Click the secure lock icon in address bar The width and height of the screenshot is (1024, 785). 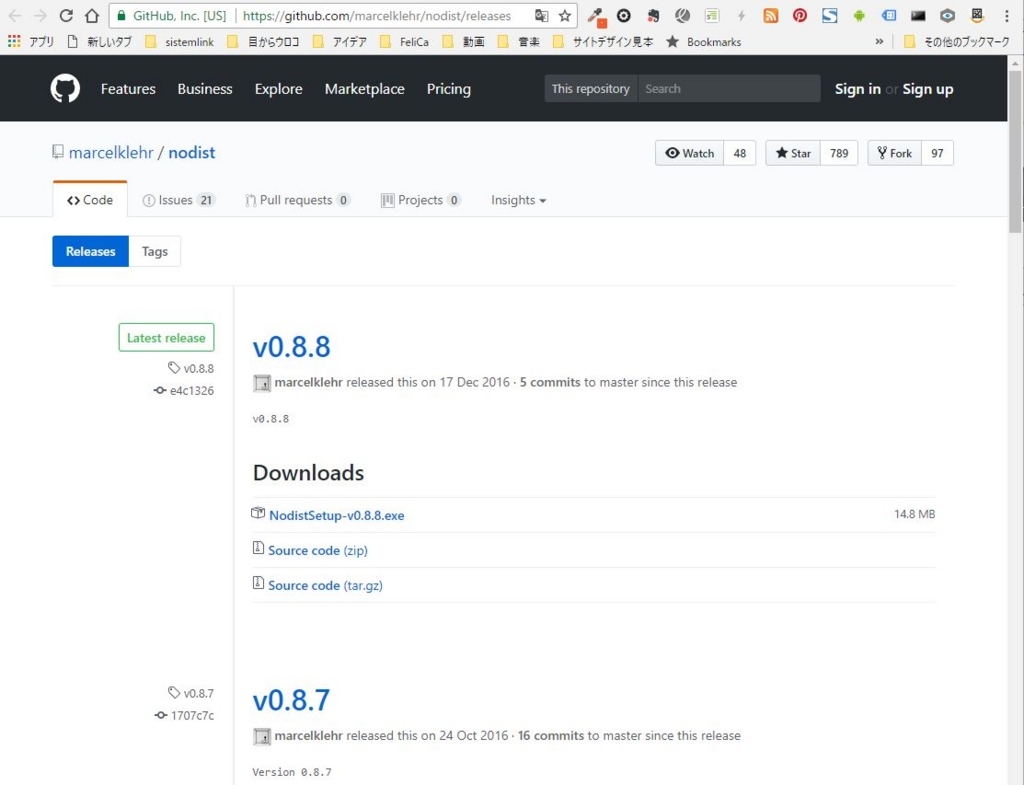point(121,16)
